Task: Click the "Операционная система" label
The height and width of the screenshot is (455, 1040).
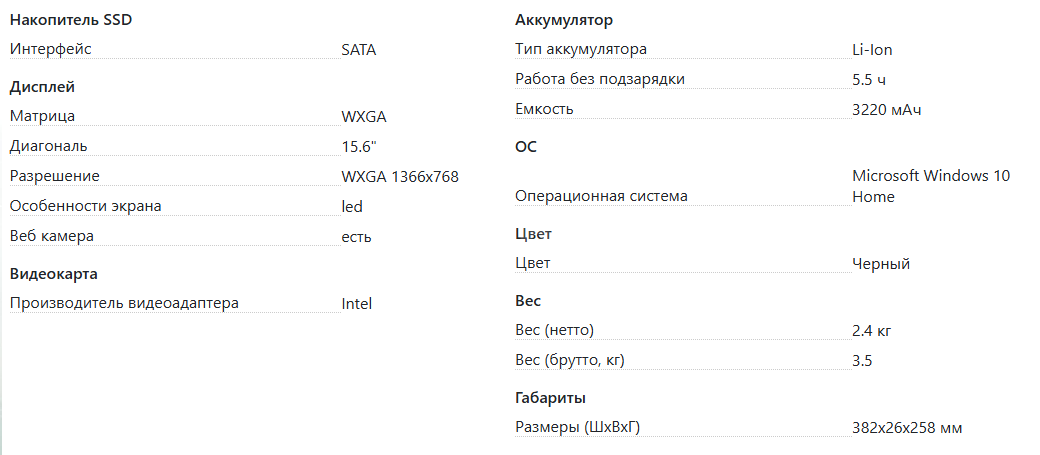Action: pyautogui.click(x=601, y=196)
